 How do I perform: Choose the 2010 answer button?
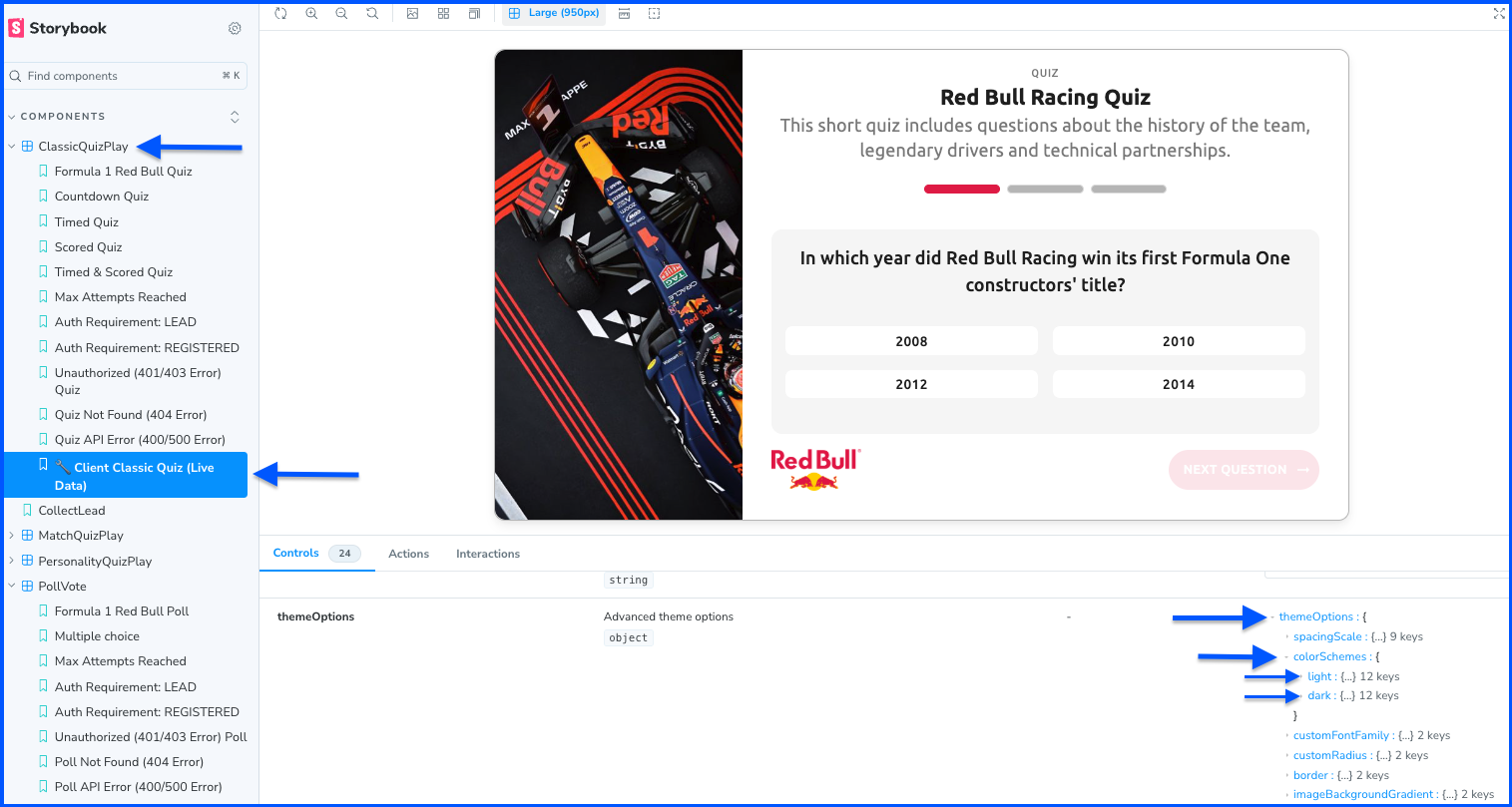pos(1179,341)
